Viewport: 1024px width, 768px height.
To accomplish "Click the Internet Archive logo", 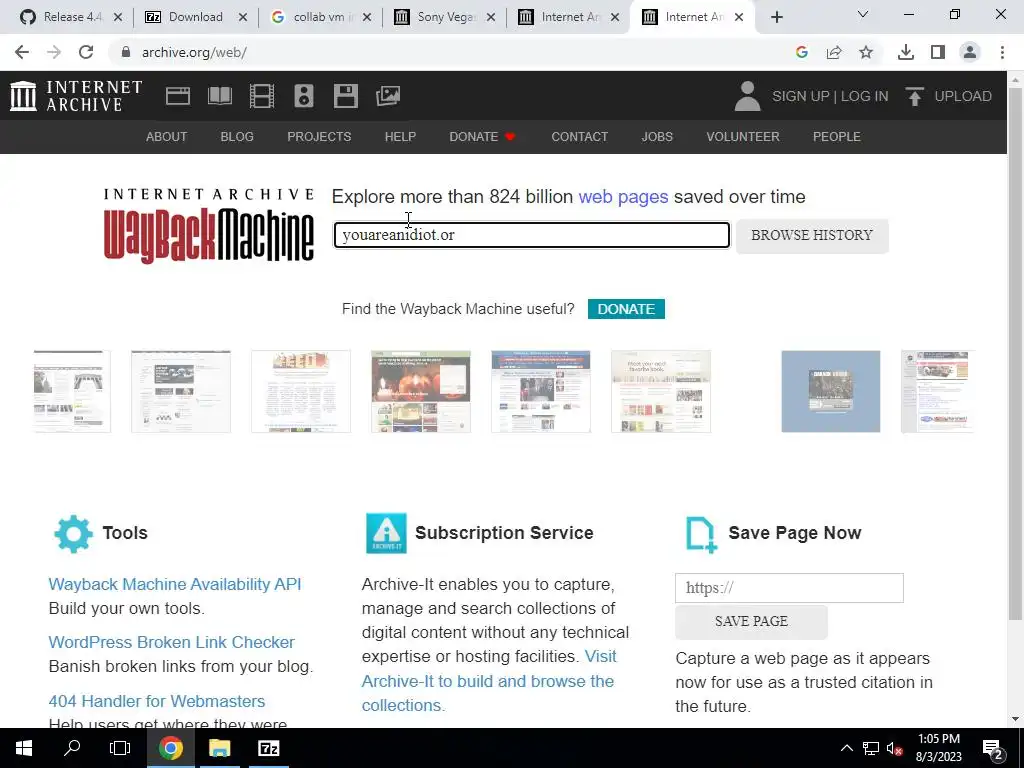I will (76, 96).
